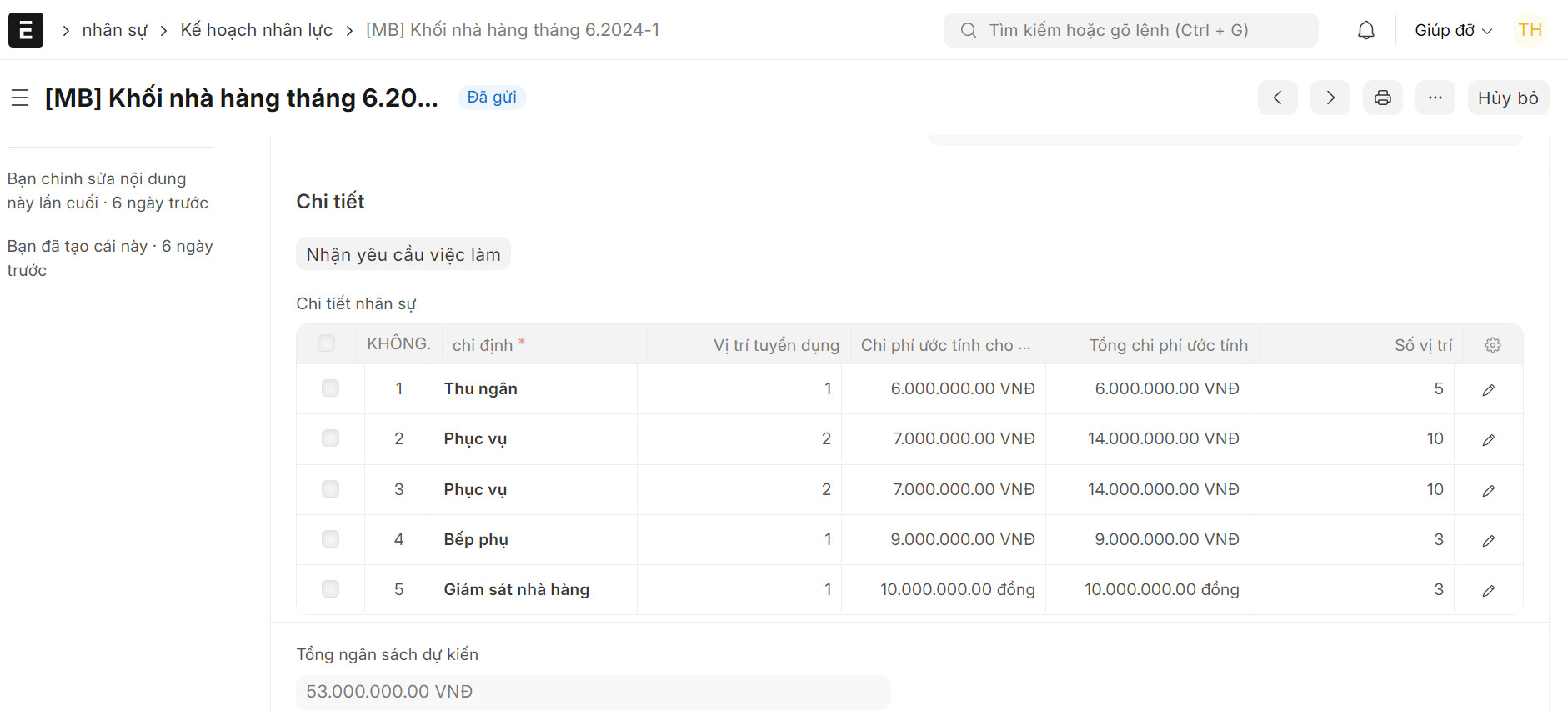Select all rows header checkbox
1568x711 pixels.
pos(326,343)
